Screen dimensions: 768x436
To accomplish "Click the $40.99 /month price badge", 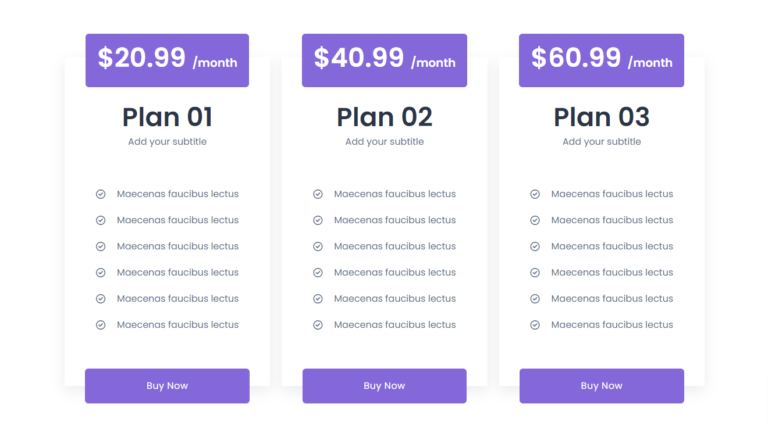I will [x=384, y=60].
